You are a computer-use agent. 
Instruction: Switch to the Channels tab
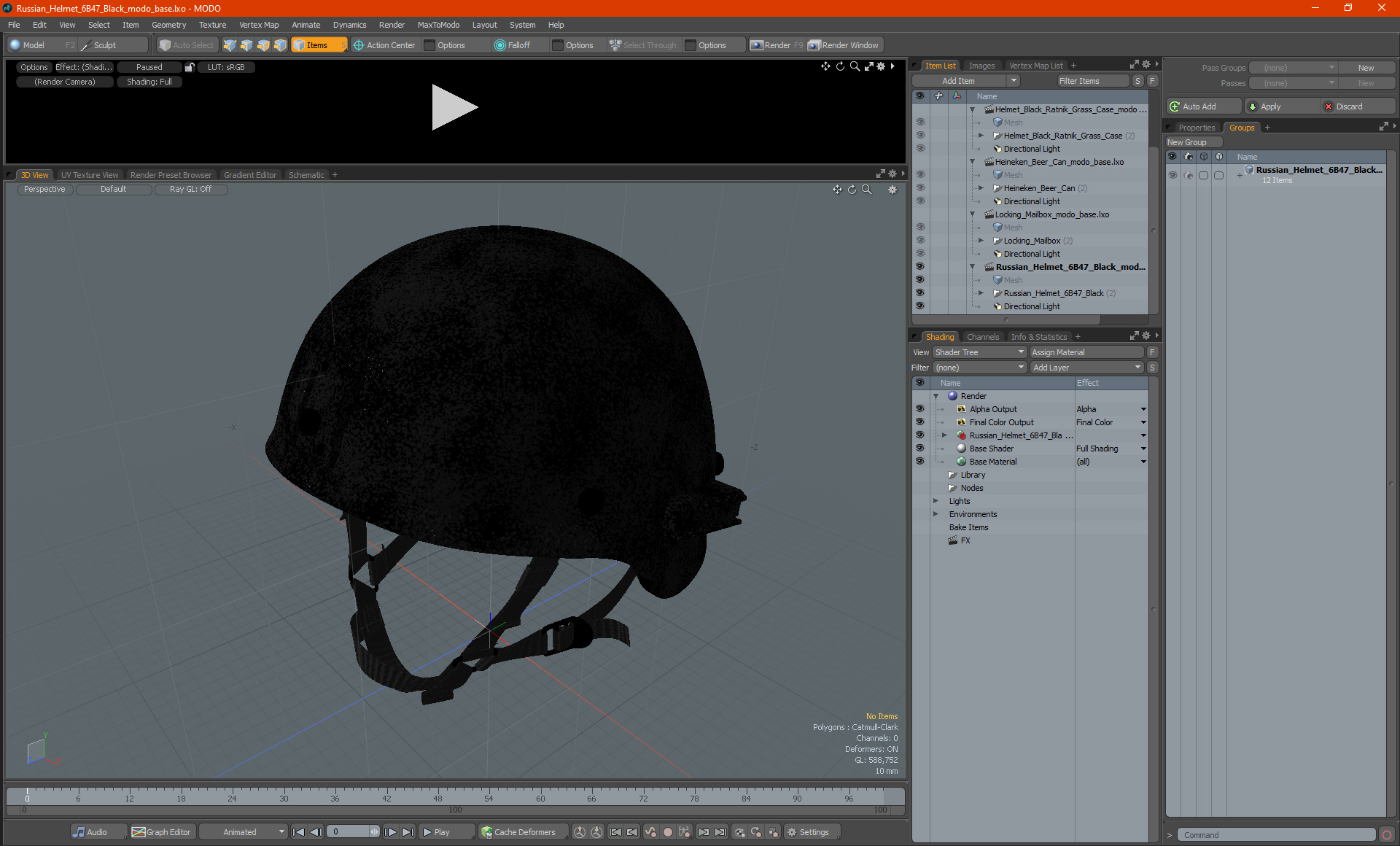[983, 337]
